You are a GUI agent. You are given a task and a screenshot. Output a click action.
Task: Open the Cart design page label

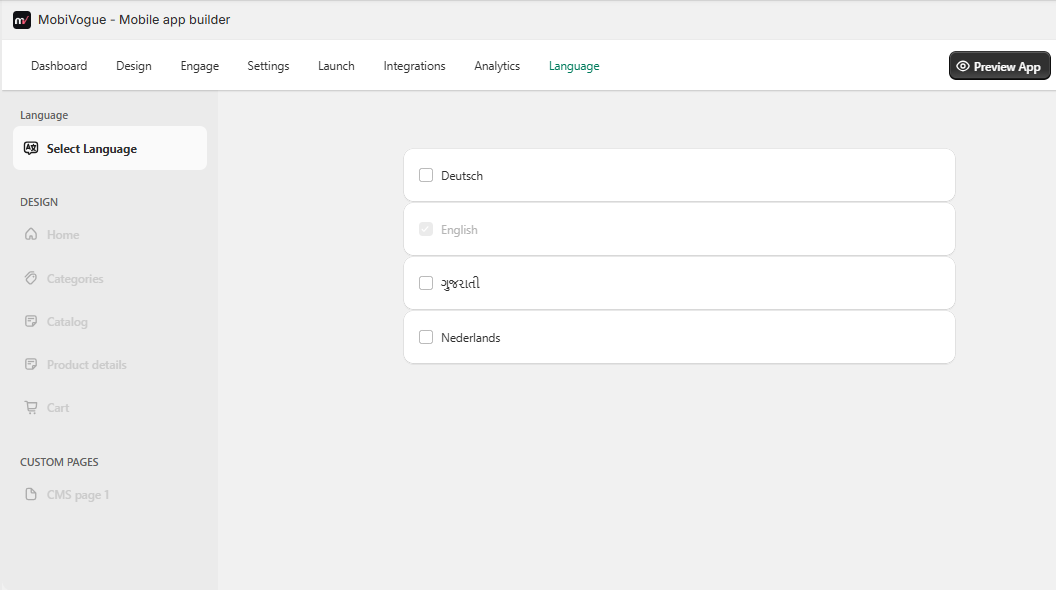pyautogui.click(x=58, y=408)
